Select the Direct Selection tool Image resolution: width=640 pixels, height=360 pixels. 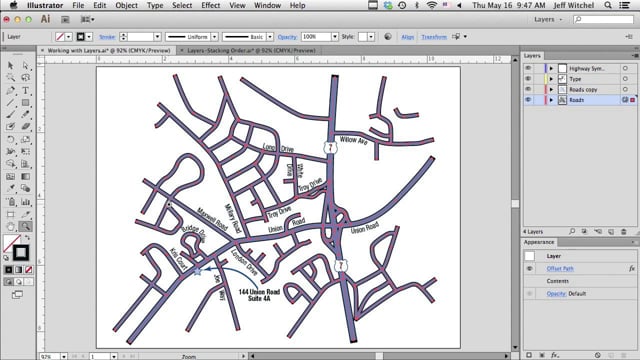pyautogui.click(x=25, y=65)
